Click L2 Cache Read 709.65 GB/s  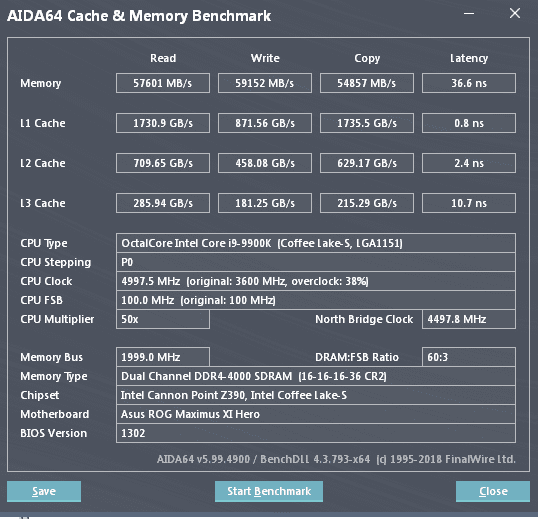[x=163, y=163]
